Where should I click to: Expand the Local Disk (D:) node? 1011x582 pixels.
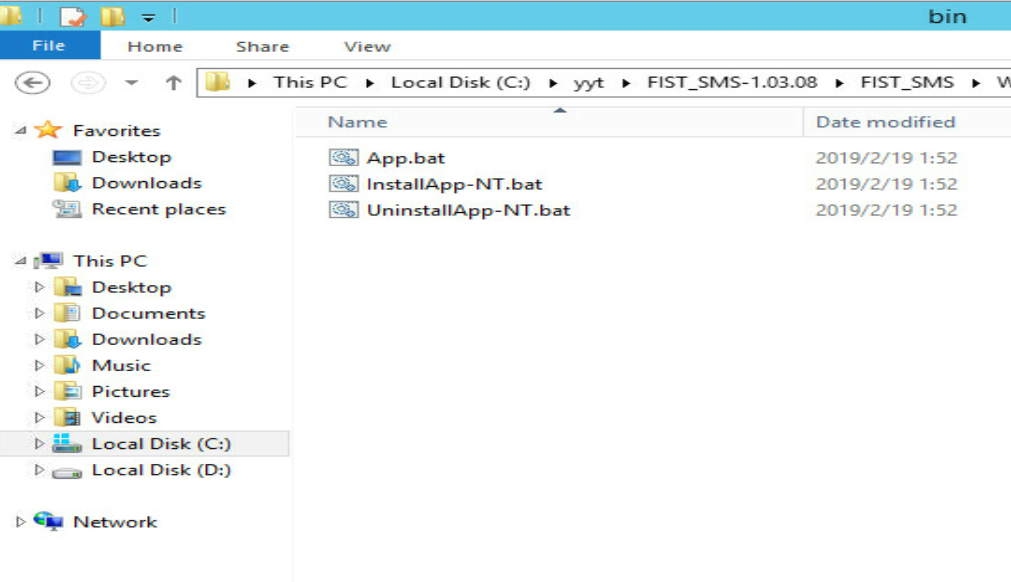pos(39,469)
